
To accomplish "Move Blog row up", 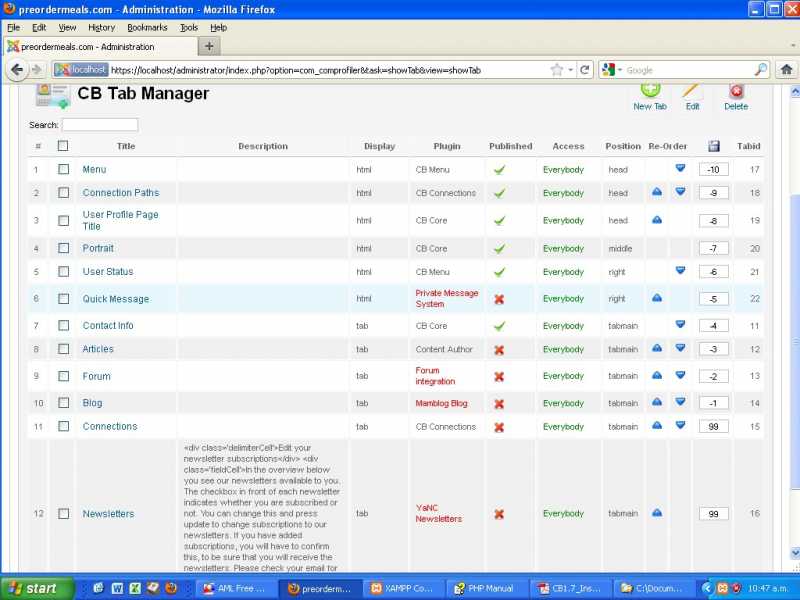I will pyautogui.click(x=657, y=401).
